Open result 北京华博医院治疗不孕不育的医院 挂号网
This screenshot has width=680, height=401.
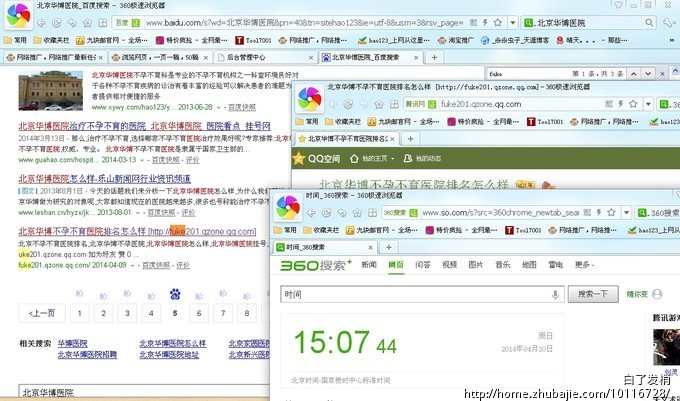tap(144, 126)
